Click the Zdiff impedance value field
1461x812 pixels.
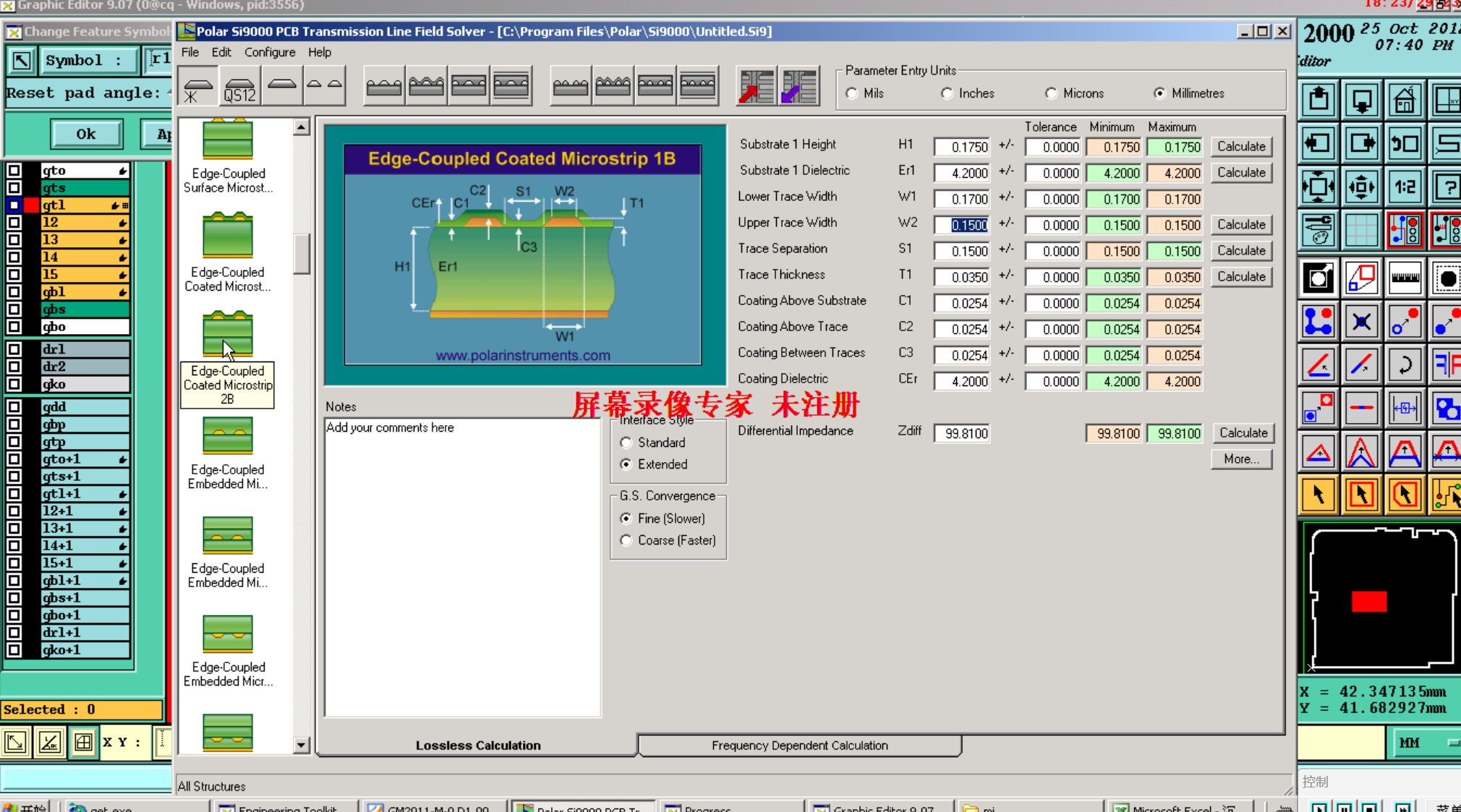click(961, 433)
